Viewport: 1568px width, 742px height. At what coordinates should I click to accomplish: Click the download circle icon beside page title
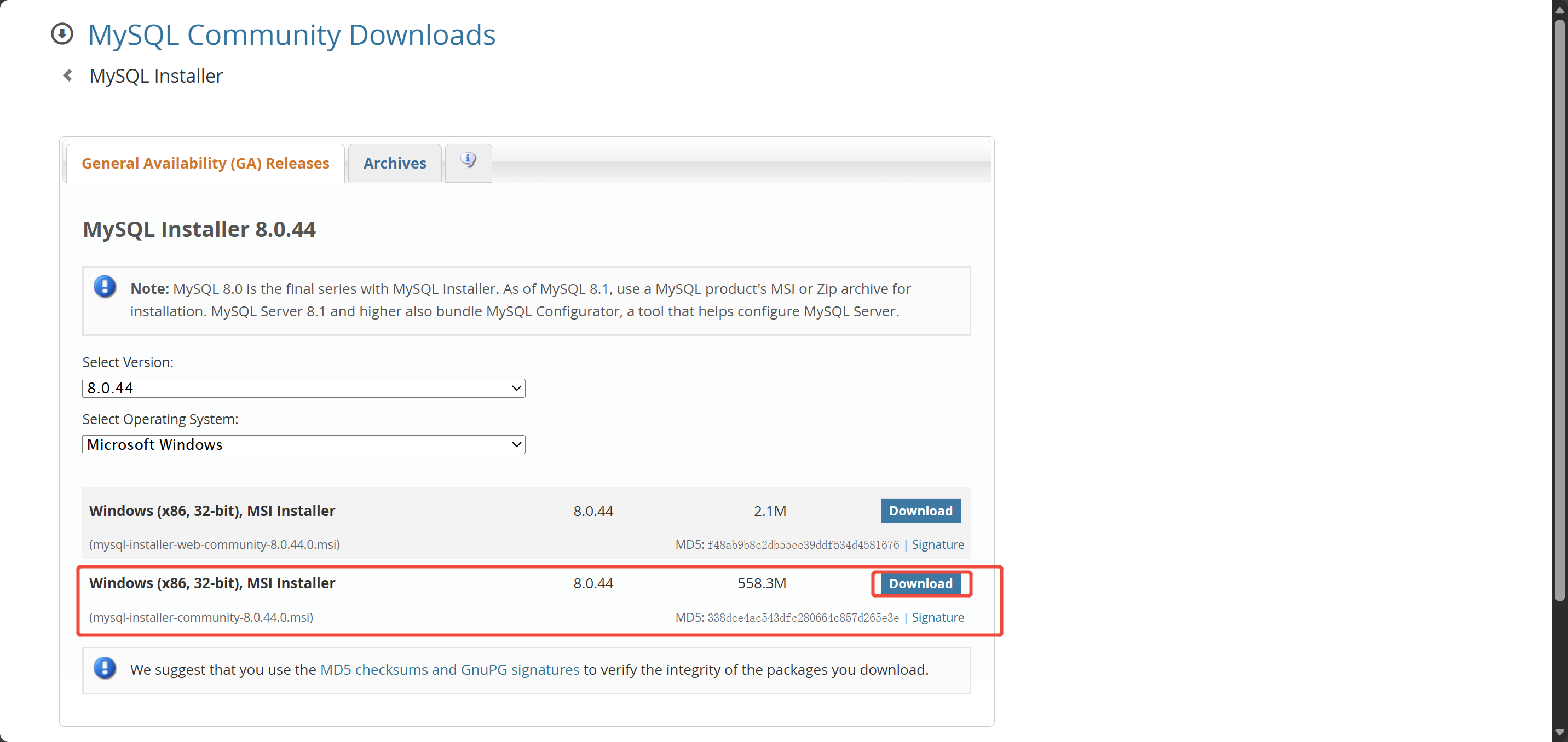pos(61,34)
